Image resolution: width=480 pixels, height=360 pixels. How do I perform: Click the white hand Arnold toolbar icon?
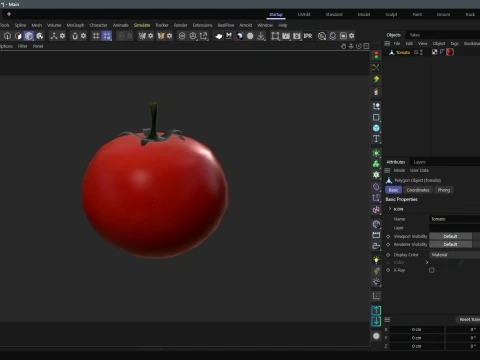coord(218,36)
